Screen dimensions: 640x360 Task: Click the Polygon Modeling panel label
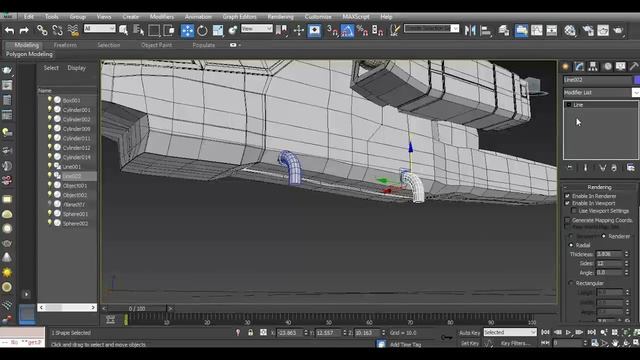[29, 54]
